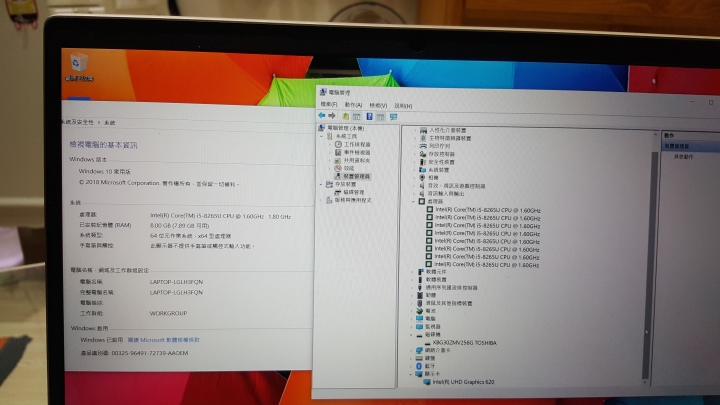720x405 pixels.
Task: Click the 網路介面卡 network icon
Action: pyautogui.click(x=419, y=350)
